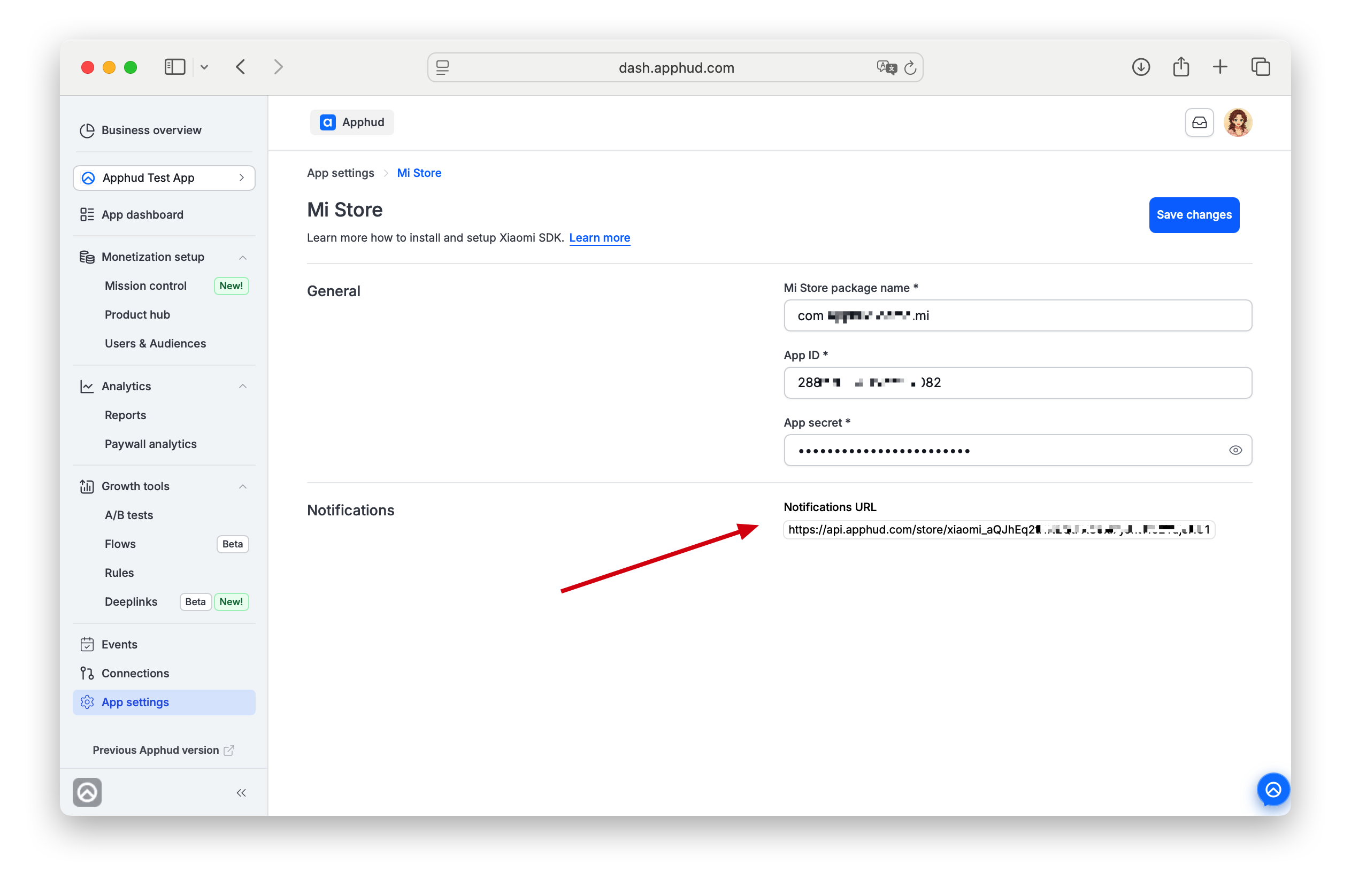Open the page reader menu icon

[x=442, y=67]
